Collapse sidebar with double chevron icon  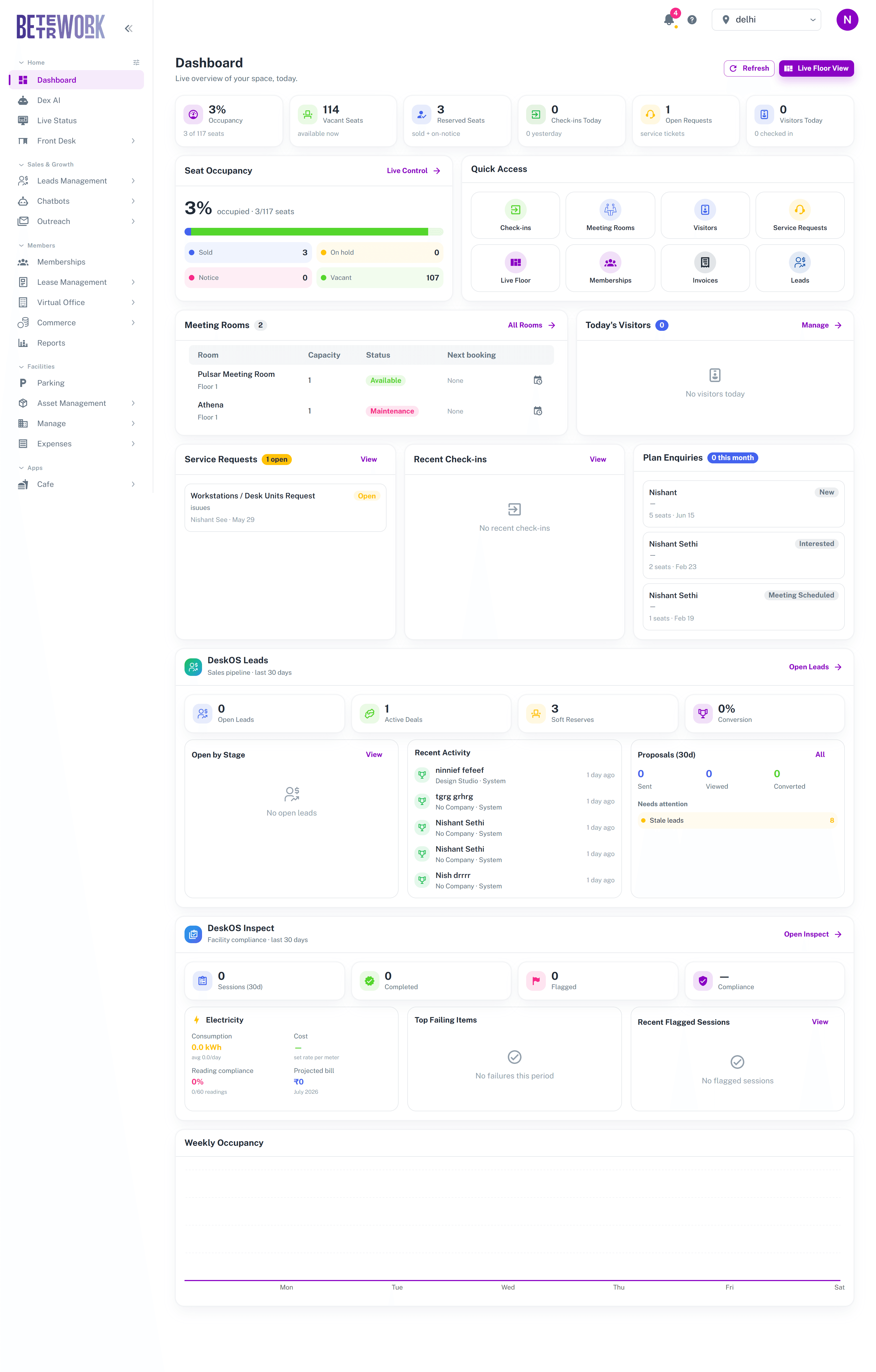pyautogui.click(x=129, y=28)
